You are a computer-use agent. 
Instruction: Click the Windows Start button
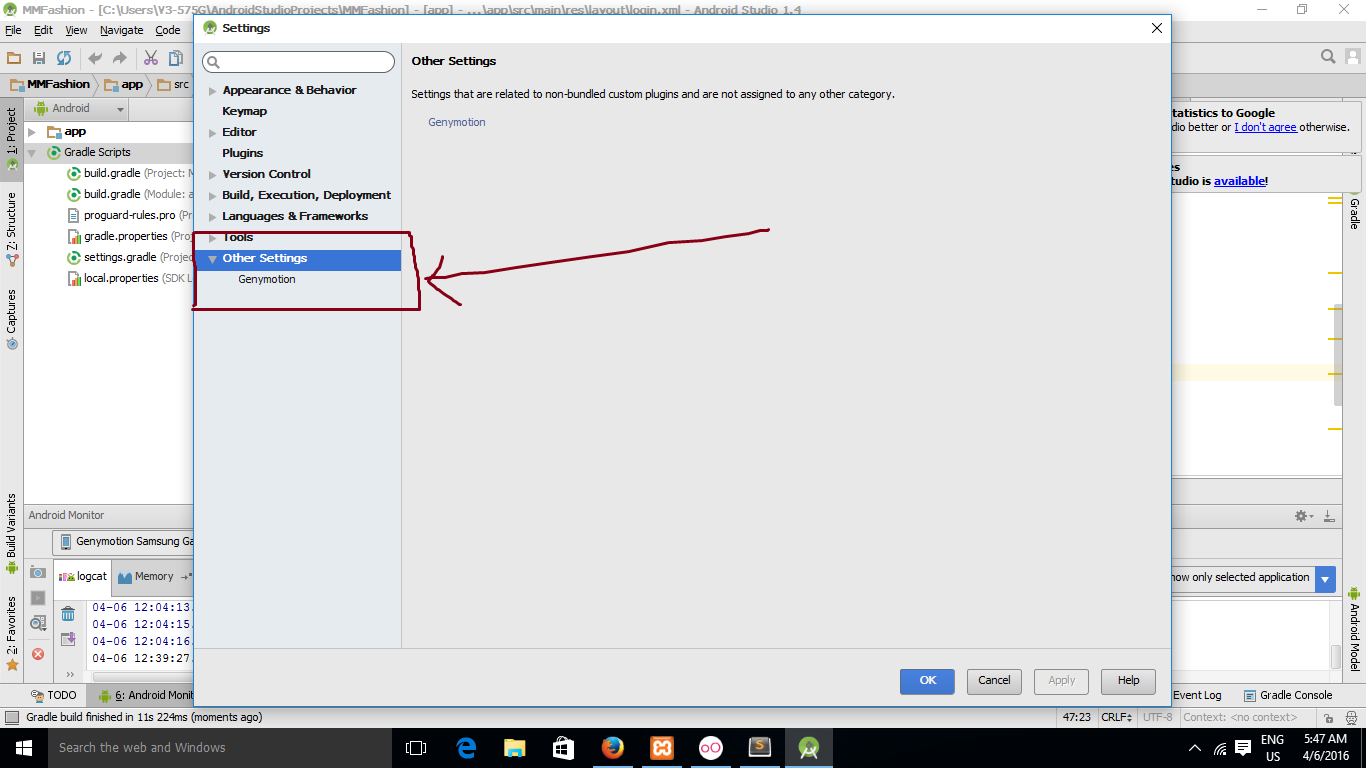point(23,747)
